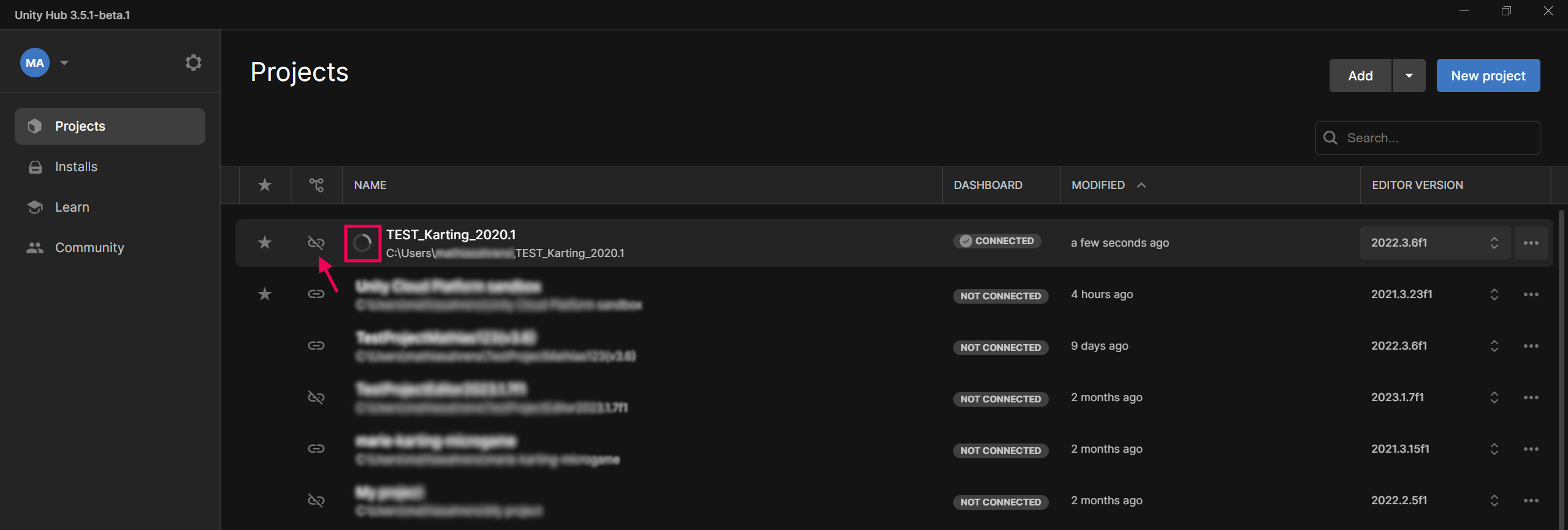This screenshot has width=1568, height=530.
Task: Click the C:\Users path under TEST_Karting_2020.1
Action: [505, 253]
